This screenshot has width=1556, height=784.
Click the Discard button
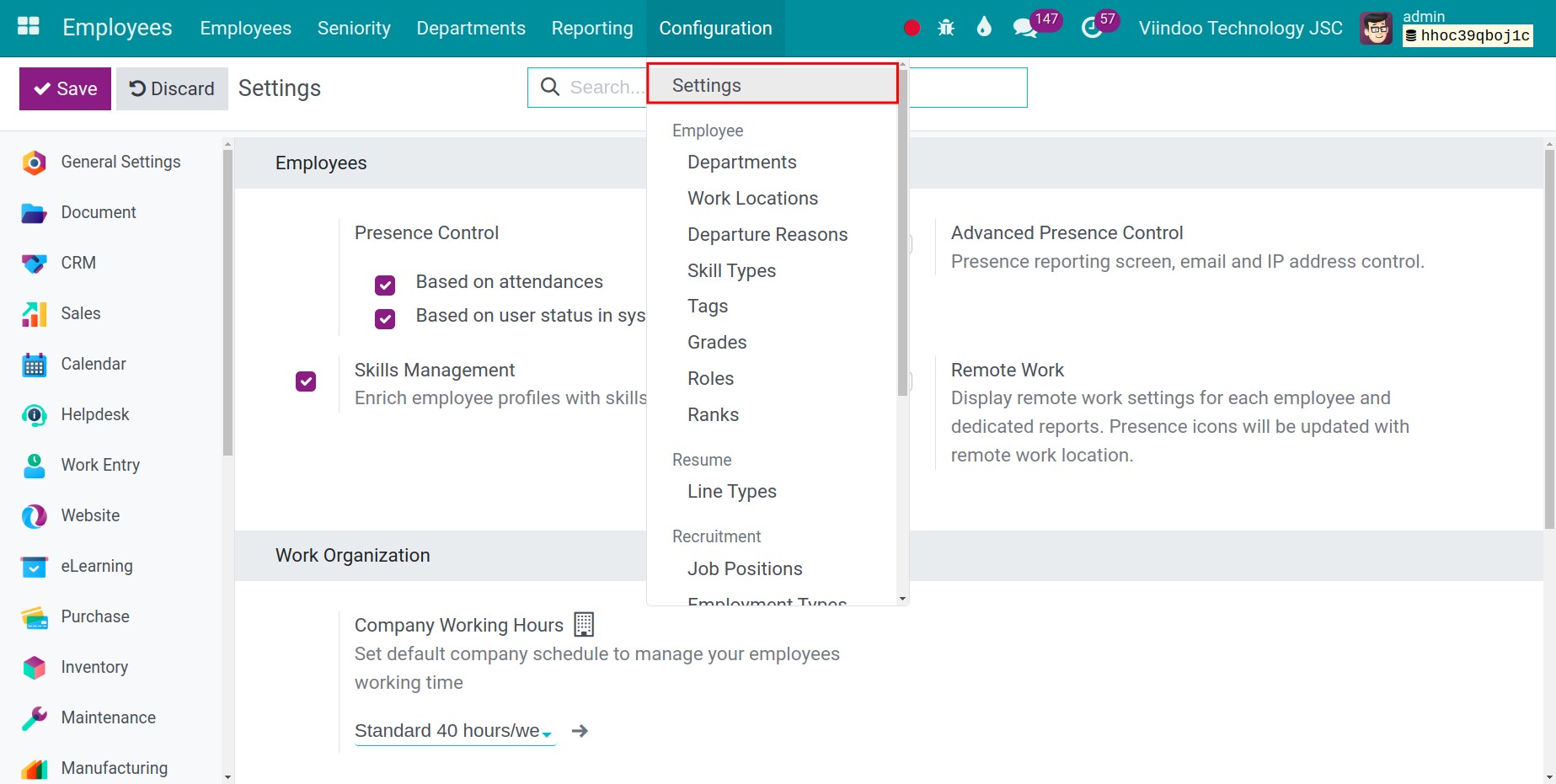[172, 88]
